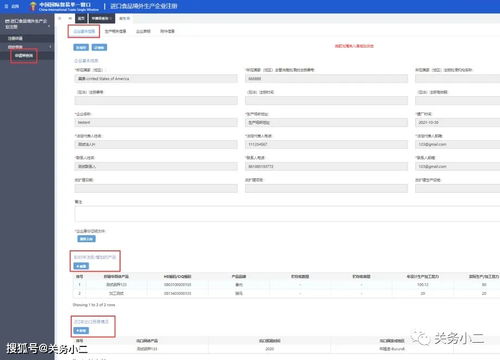This screenshot has width=500, height=360.
Task: Add a row with the products table's blue add button
Action: pos(81,266)
